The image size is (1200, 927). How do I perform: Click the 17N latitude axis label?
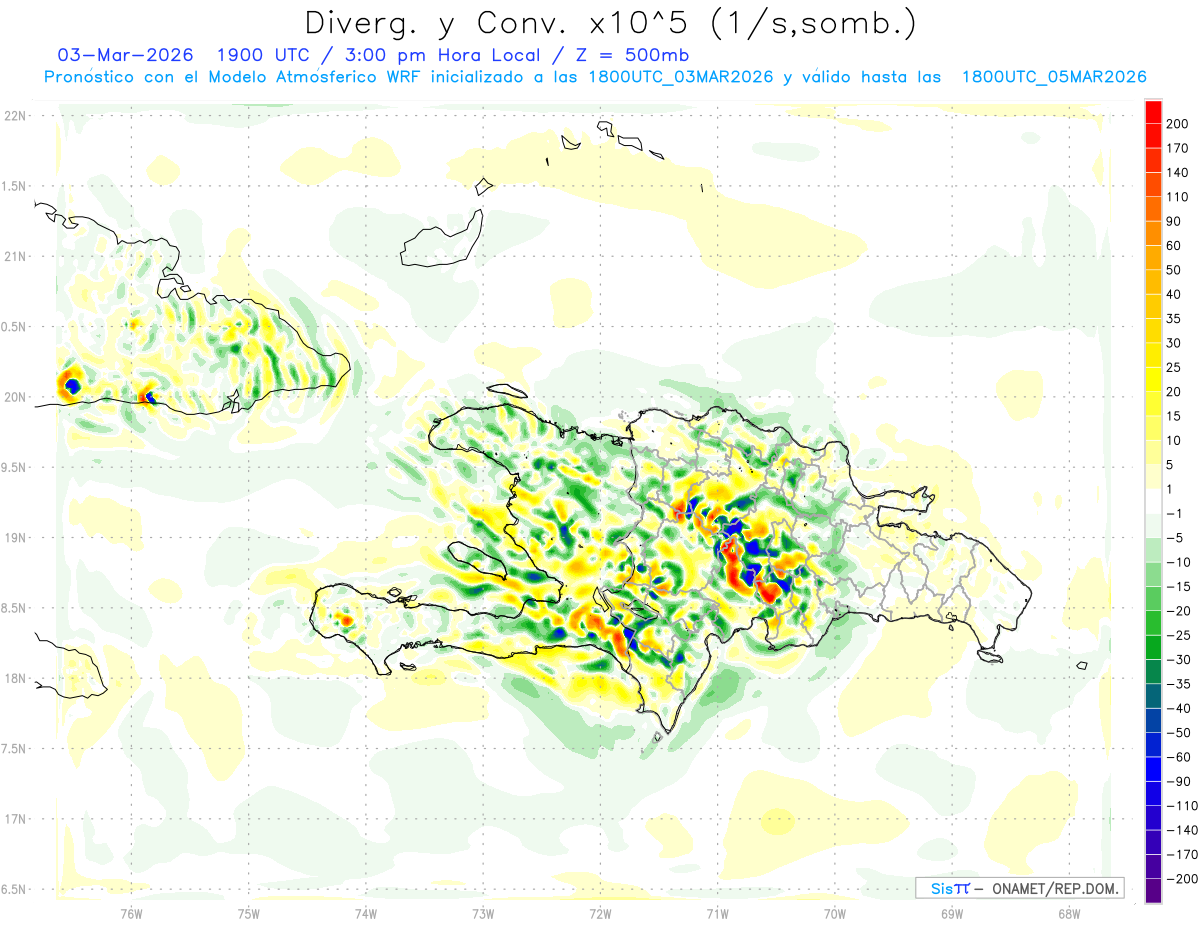[14, 819]
